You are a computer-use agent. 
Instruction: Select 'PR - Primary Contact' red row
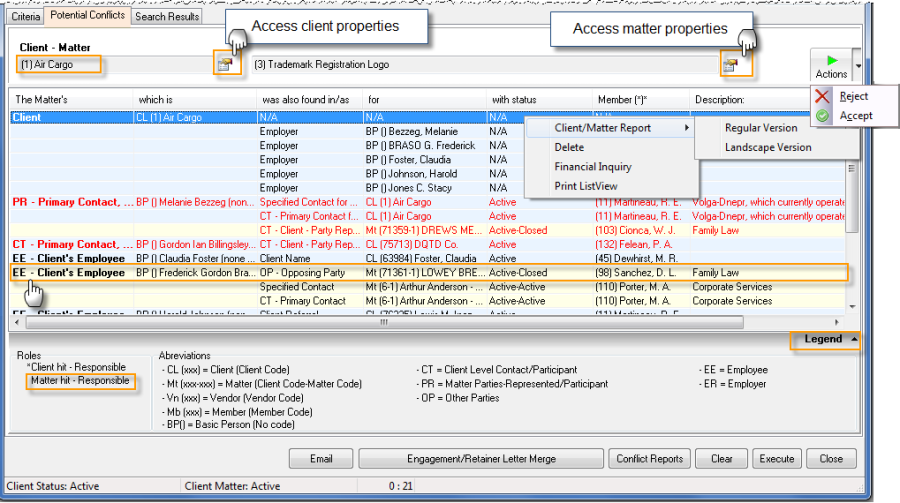428,202
